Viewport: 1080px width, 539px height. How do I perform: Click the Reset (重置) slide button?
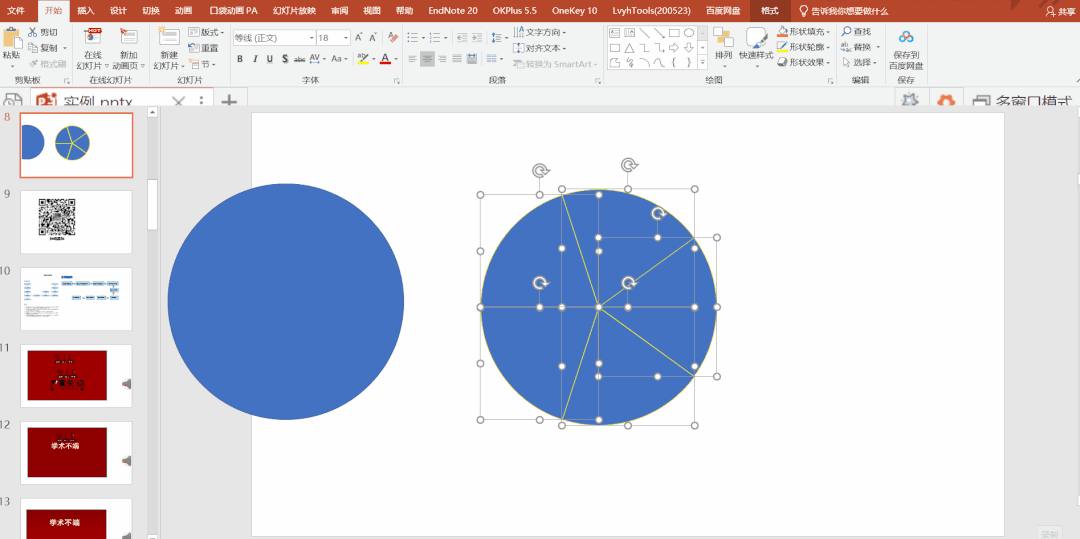tap(204, 48)
